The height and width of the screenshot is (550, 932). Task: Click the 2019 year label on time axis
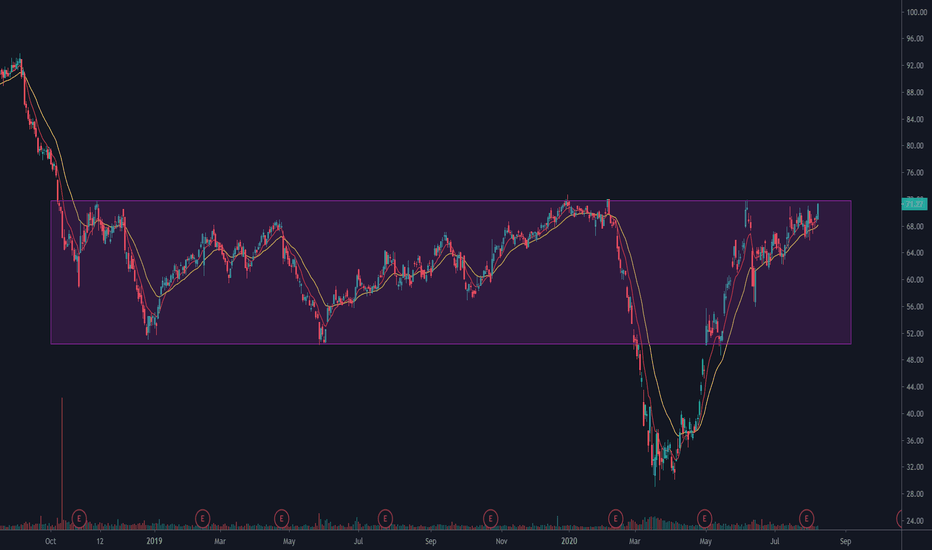pyautogui.click(x=154, y=541)
